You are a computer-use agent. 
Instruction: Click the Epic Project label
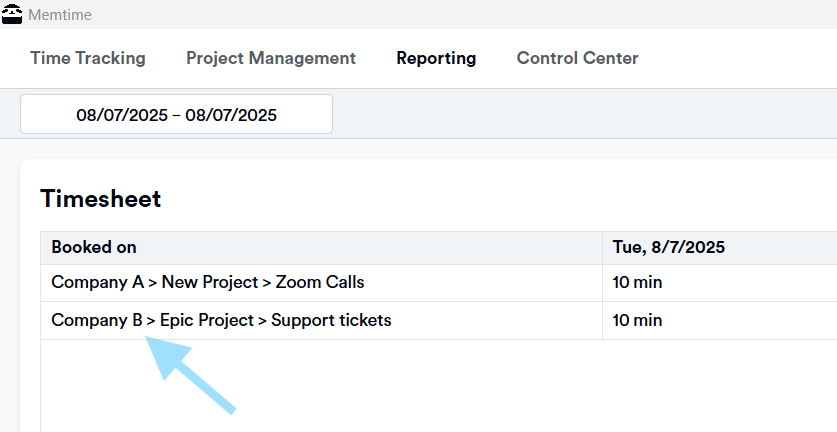(207, 320)
